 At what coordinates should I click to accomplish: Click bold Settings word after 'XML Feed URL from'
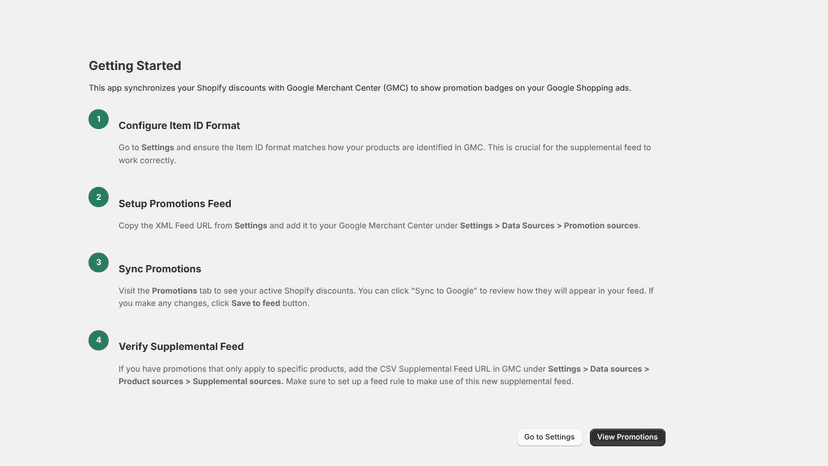pyautogui.click(x=251, y=226)
